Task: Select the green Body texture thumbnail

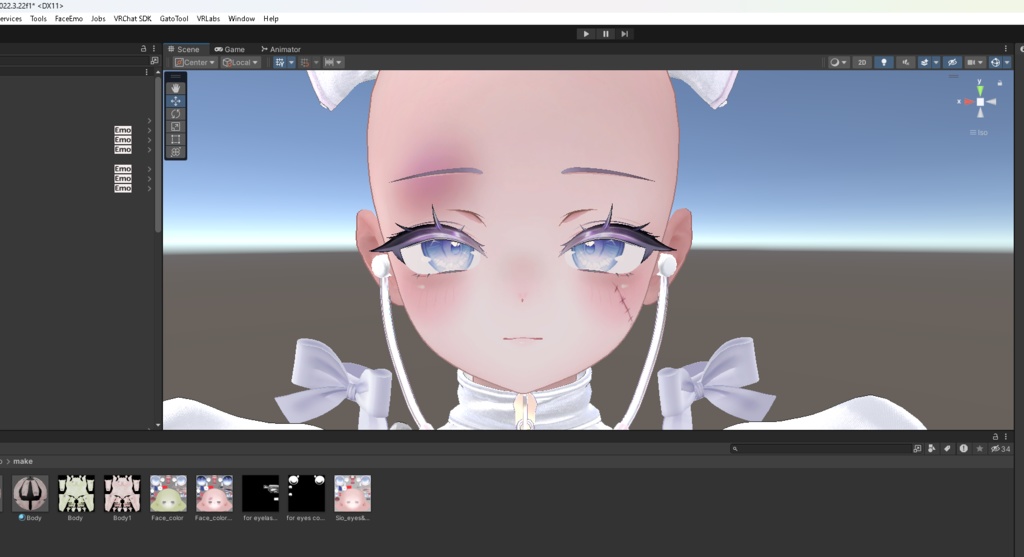Action: coord(76,494)
